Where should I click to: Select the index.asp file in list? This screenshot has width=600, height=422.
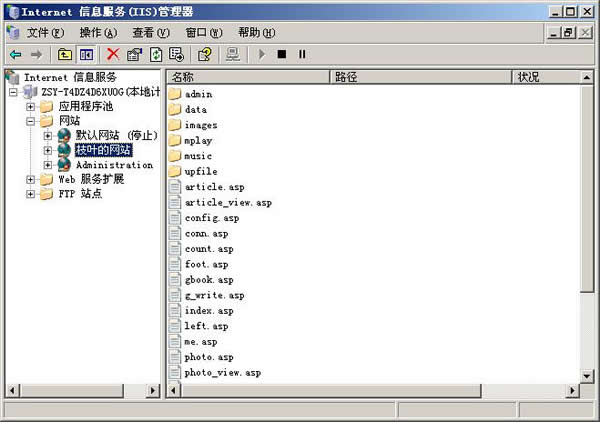(207, 311)
